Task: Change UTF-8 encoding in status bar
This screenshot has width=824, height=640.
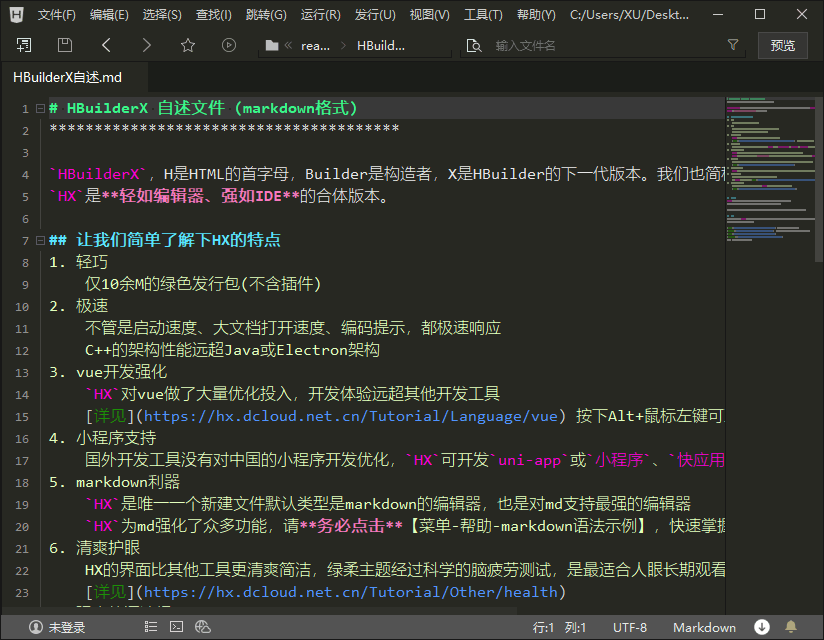Action: [630, 627]
